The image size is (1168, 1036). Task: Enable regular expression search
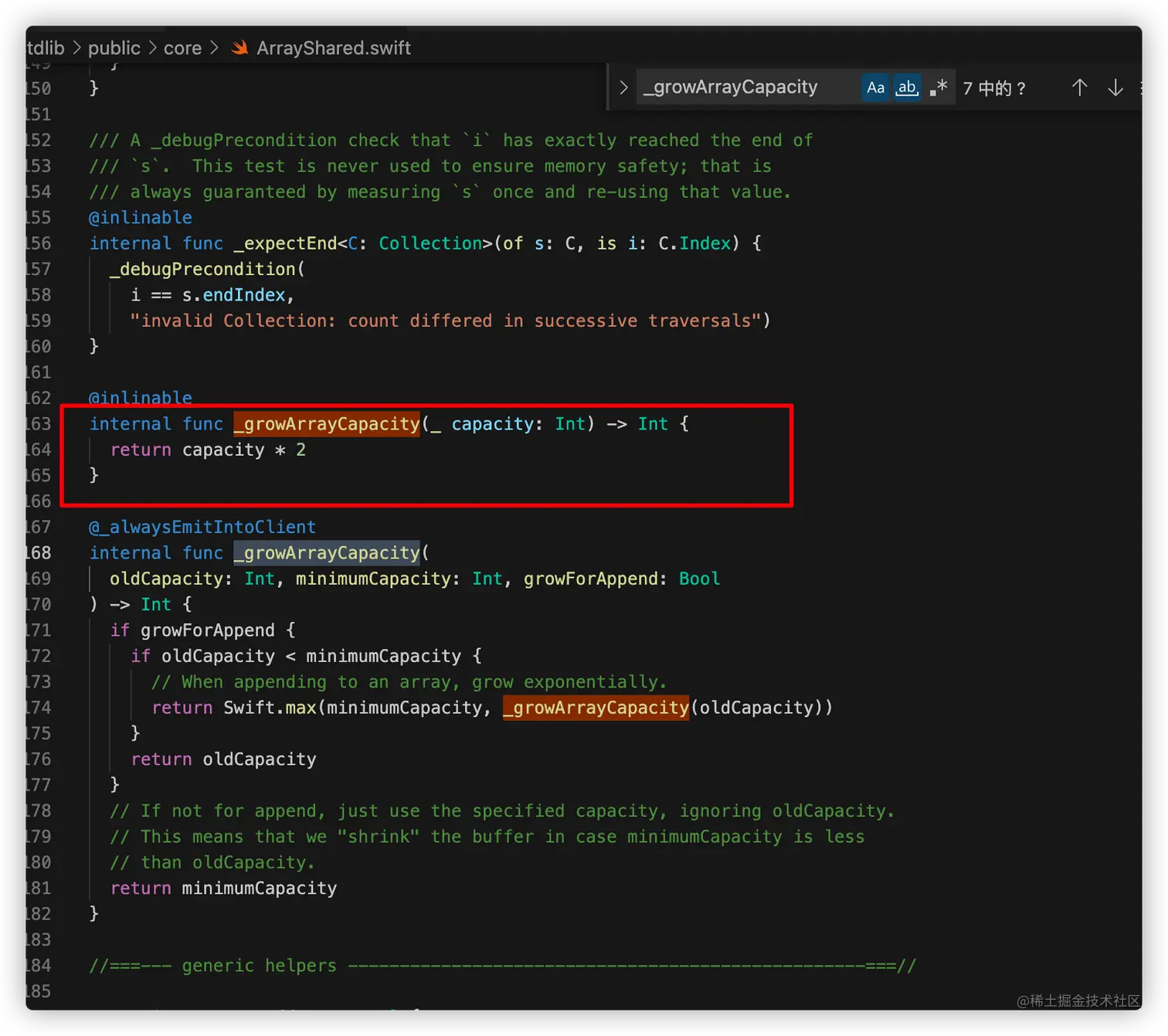[x=939, y=88]
